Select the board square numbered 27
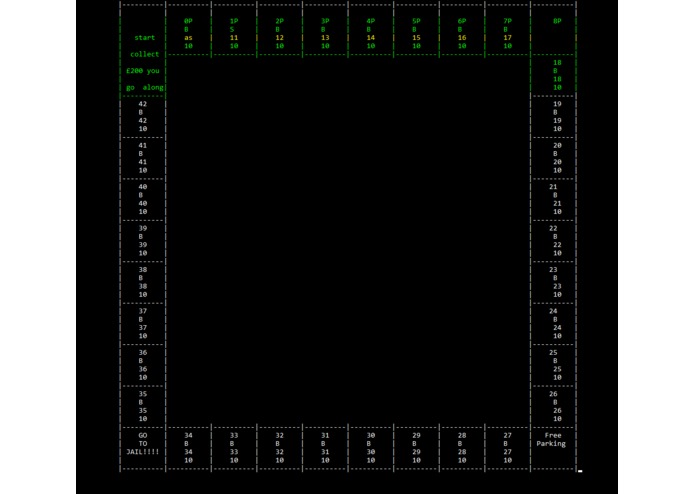Viewport: 695px width, 494px height. pyautogui.click(x=508, y=448)
